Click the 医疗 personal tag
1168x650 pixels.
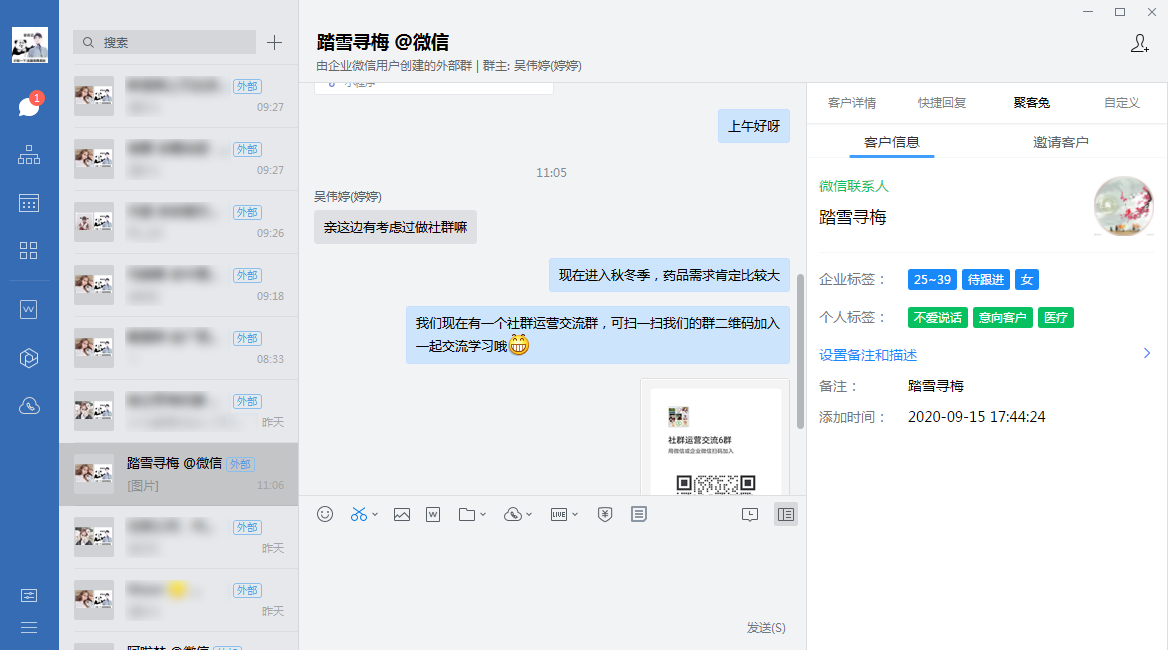tap(1056, 318)
